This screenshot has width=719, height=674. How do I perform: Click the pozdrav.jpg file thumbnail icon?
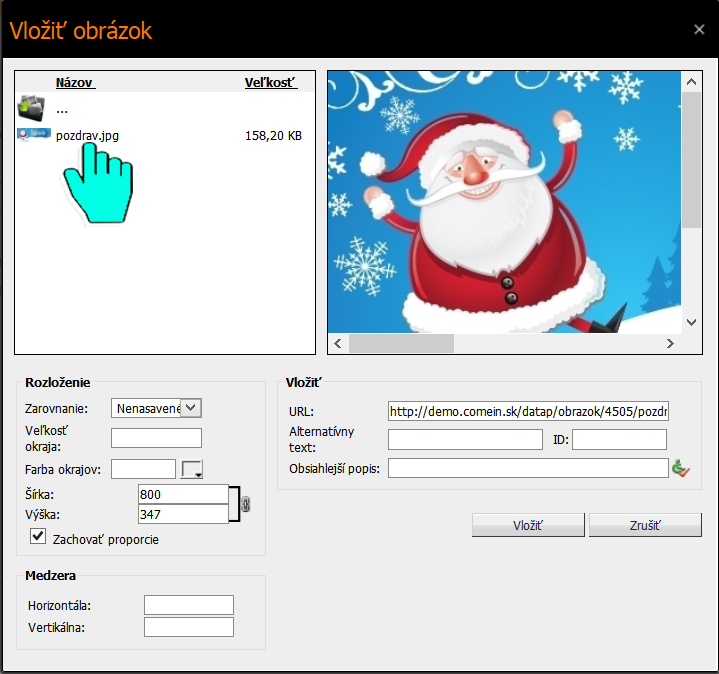click(31, 134)
